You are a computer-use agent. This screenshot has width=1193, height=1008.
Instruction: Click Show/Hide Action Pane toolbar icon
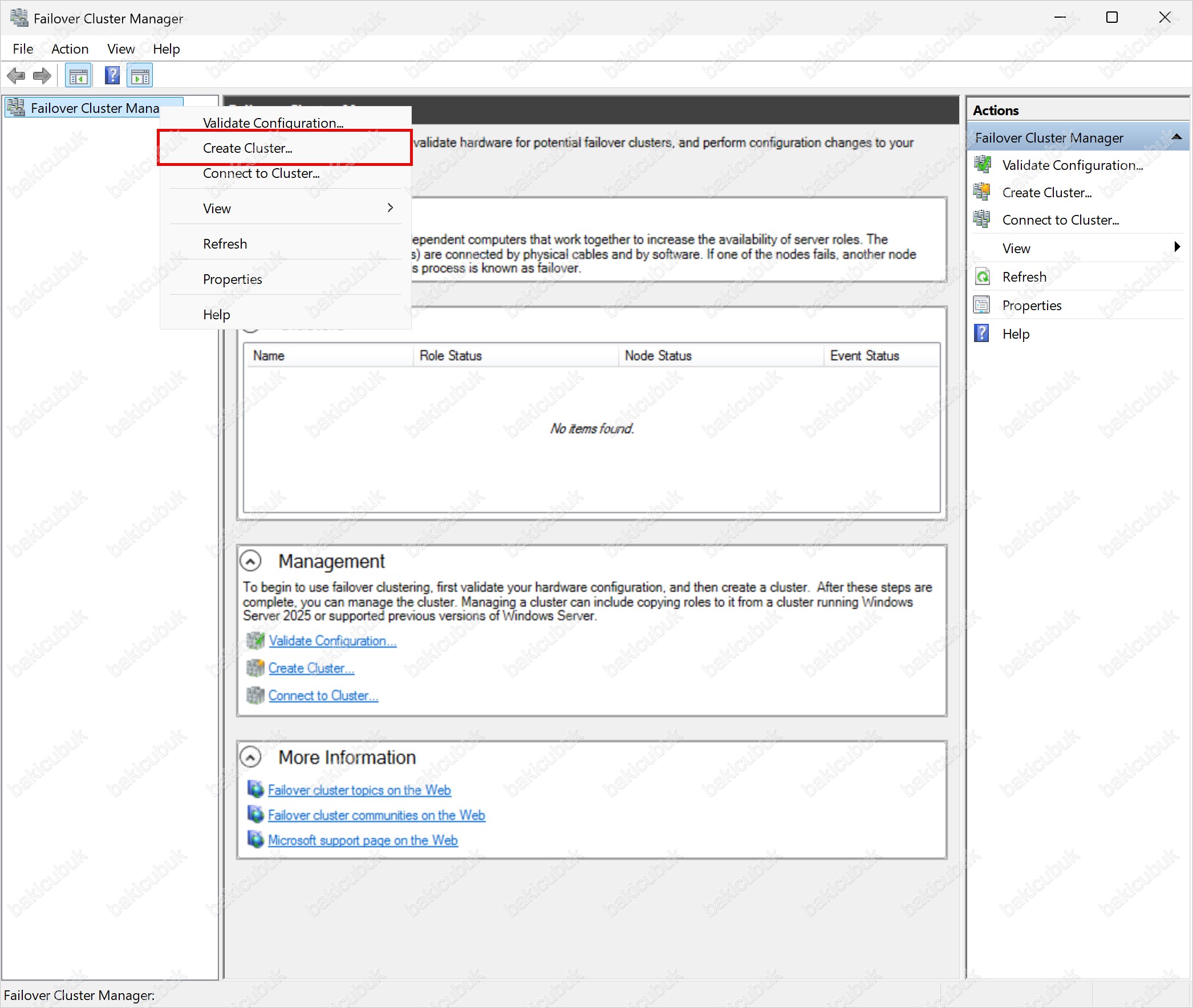(140, 75)
